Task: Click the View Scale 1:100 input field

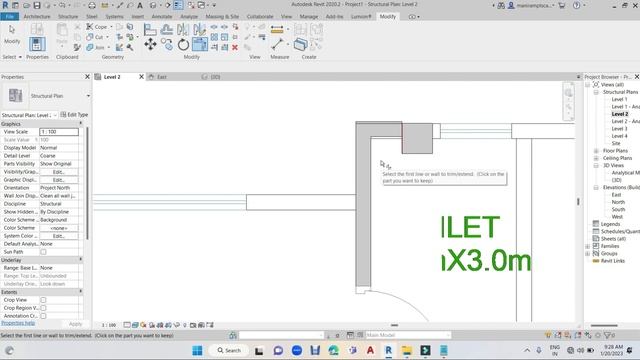Action: (59, 132)
